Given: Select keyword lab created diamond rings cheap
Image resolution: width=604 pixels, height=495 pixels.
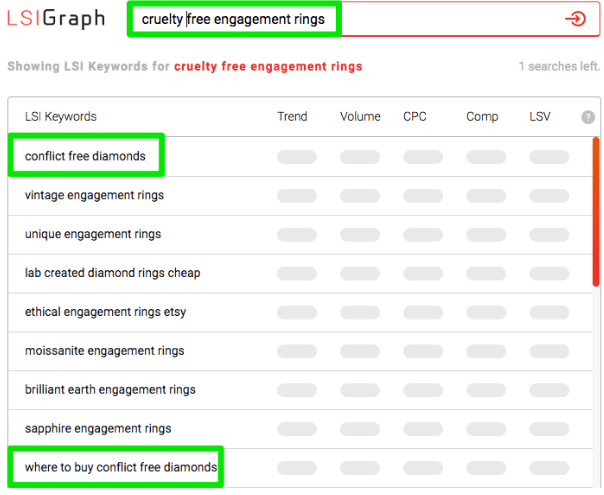Looking at the screenshot, I should tap(112, 273).
